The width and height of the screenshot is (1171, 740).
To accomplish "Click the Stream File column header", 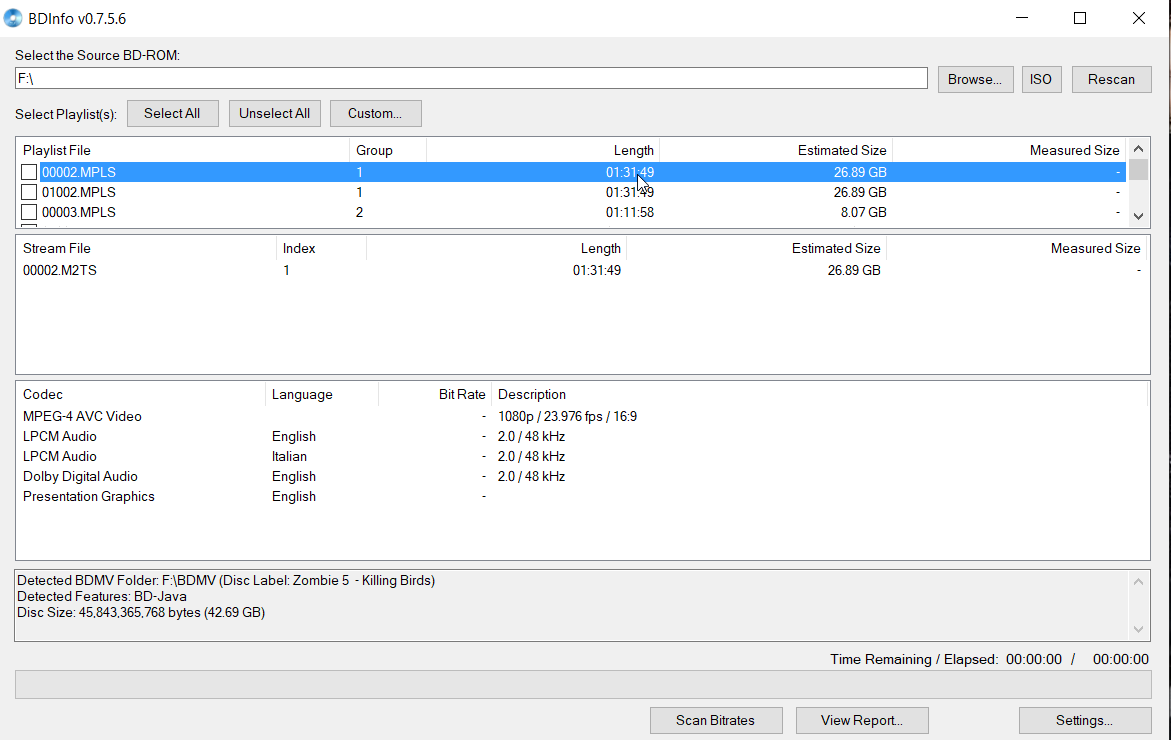I will click(x=147, y=249).
